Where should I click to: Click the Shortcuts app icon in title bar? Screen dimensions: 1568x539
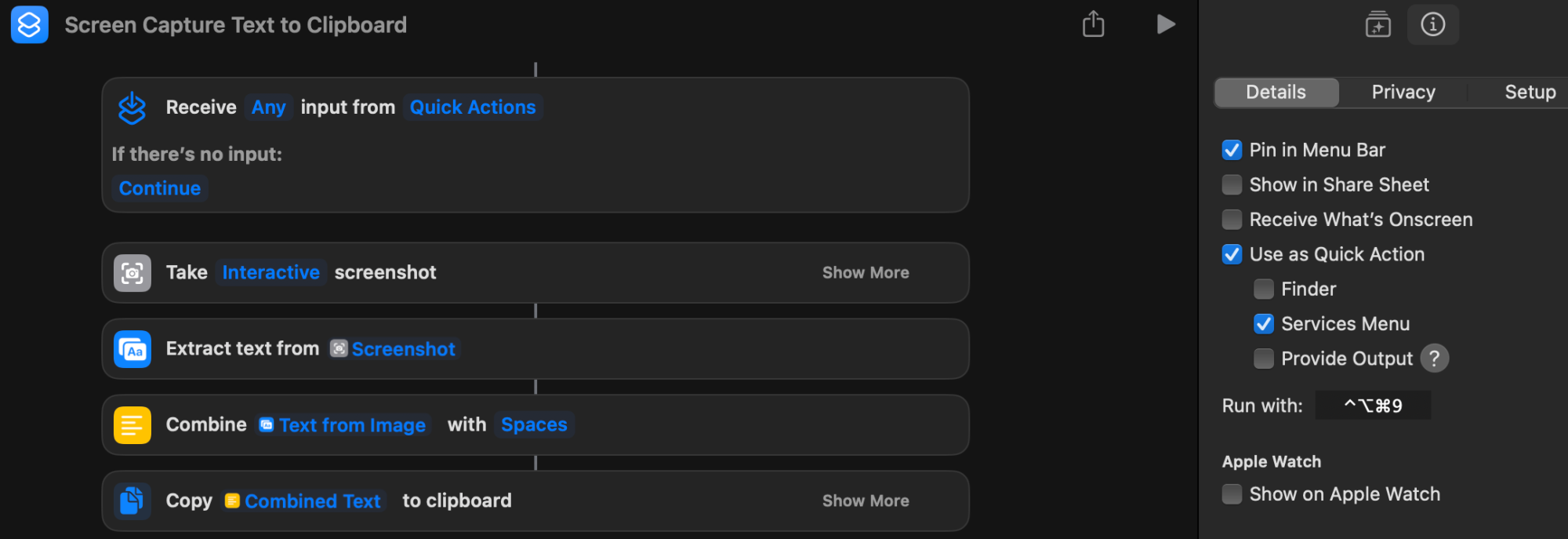pos(30,25)
